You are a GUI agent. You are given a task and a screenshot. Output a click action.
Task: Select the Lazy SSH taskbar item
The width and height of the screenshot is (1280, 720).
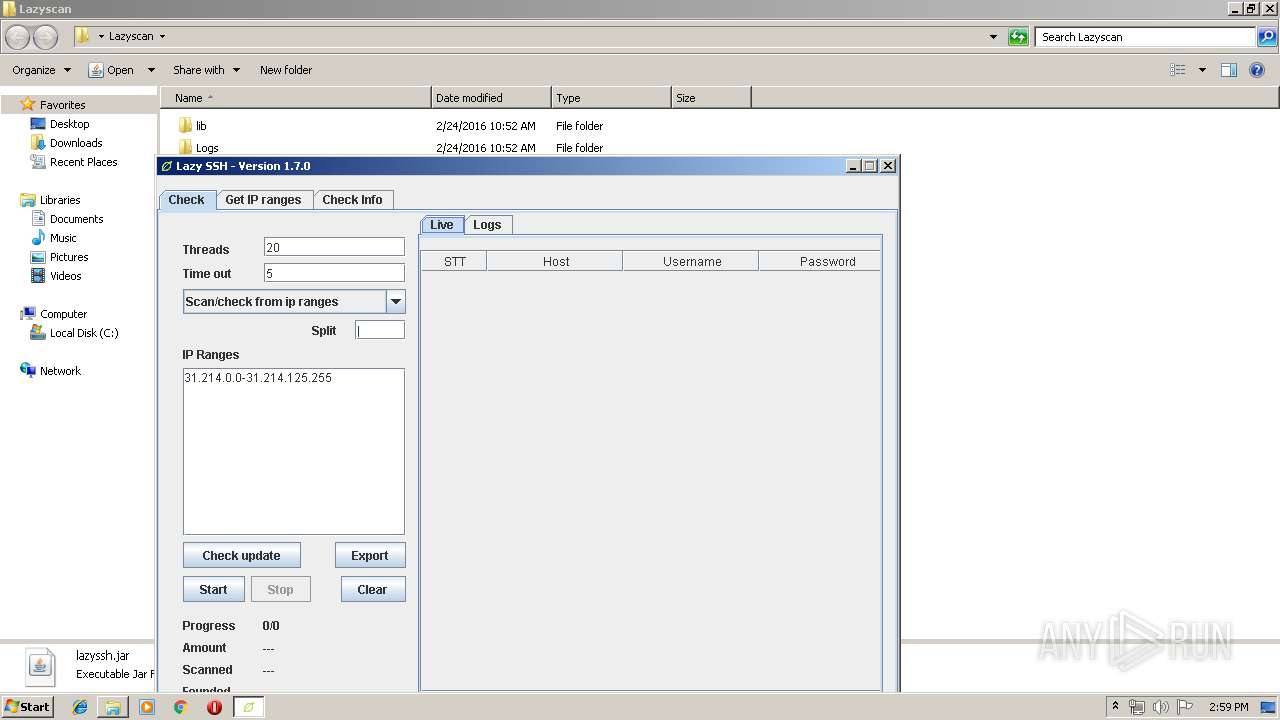point(249,707)
